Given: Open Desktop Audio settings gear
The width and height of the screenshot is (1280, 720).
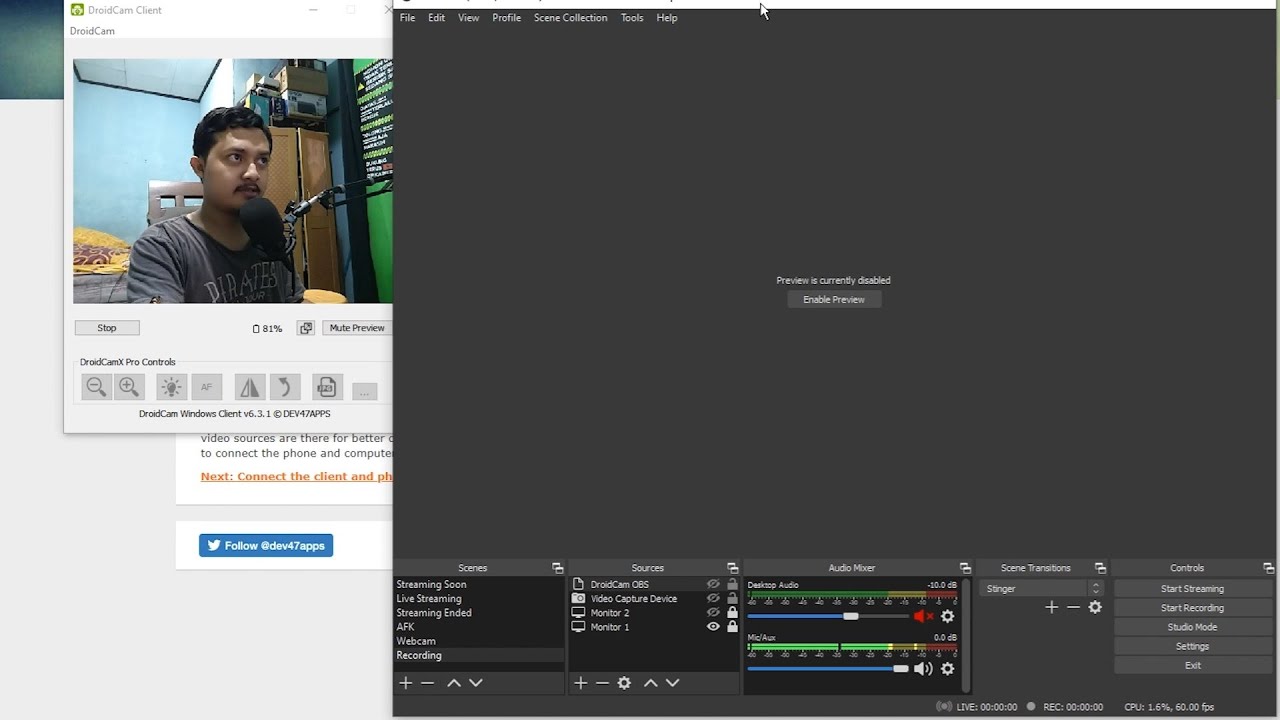Looking at the screenshot, I should [948, 616].
